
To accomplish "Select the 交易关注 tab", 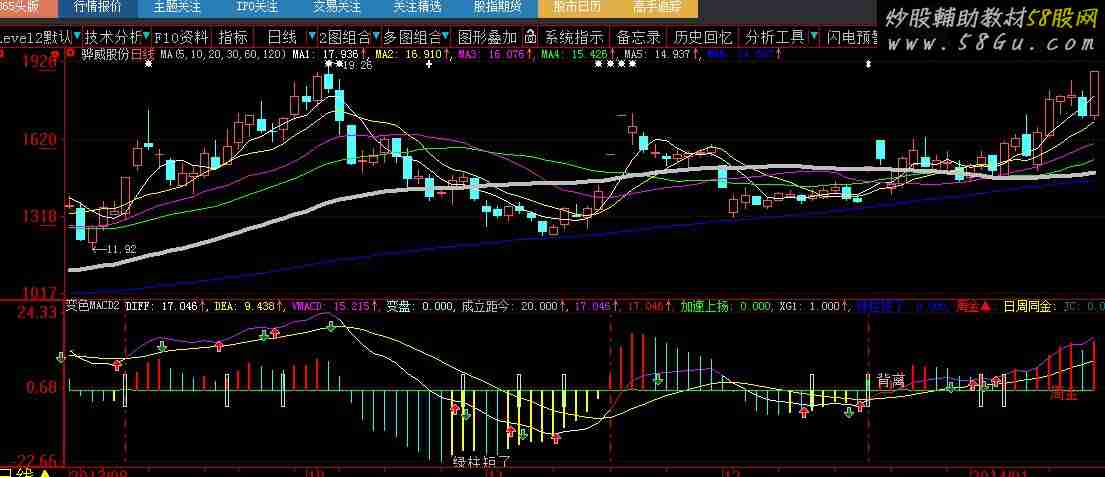I will (338, 8).
